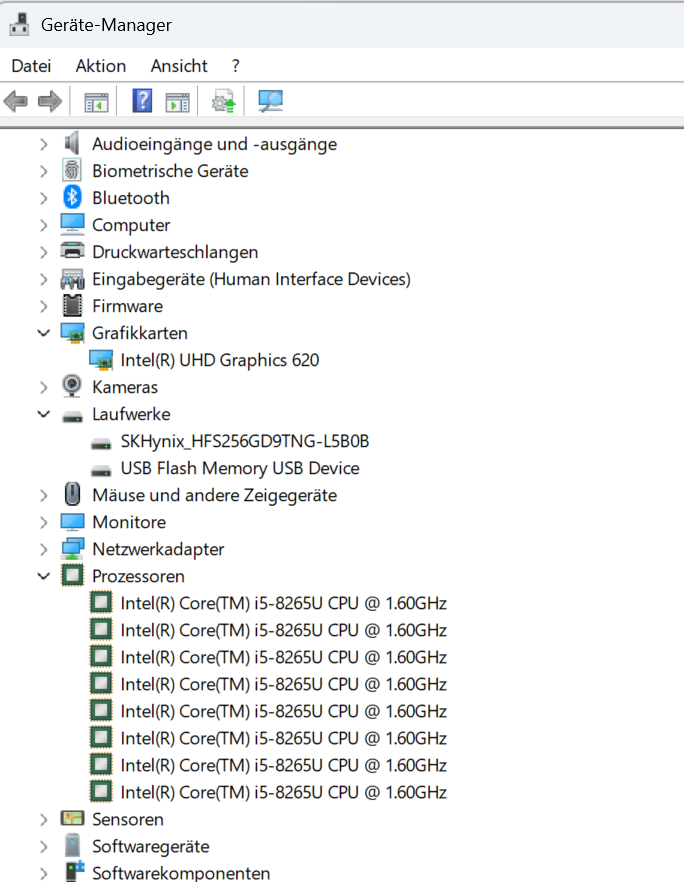The width and height of the screenshot is (684, 882).
Task: Toggle the action pane toolbar icon
Action: click(177, 103)
